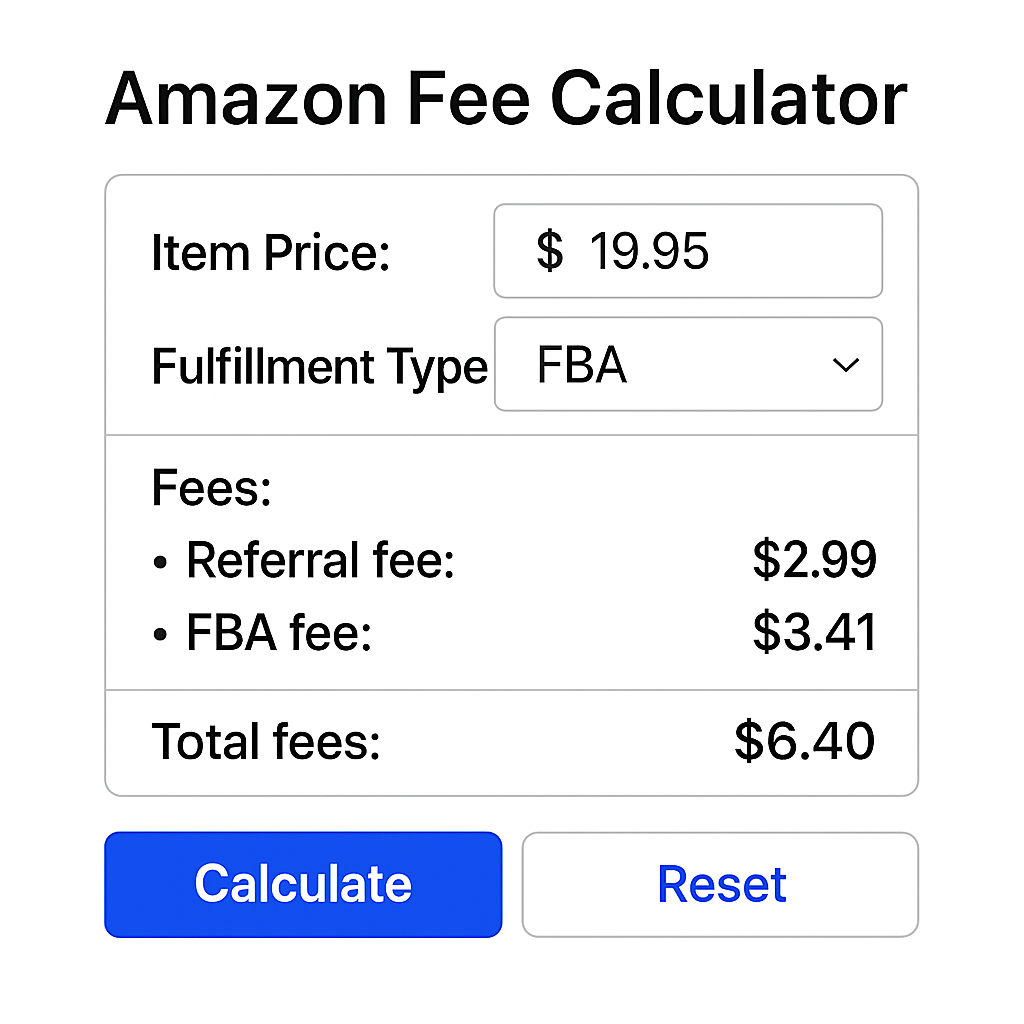
Task: Click the 19.95 price value
Action: pyautogui.click(x=649, y=251)
